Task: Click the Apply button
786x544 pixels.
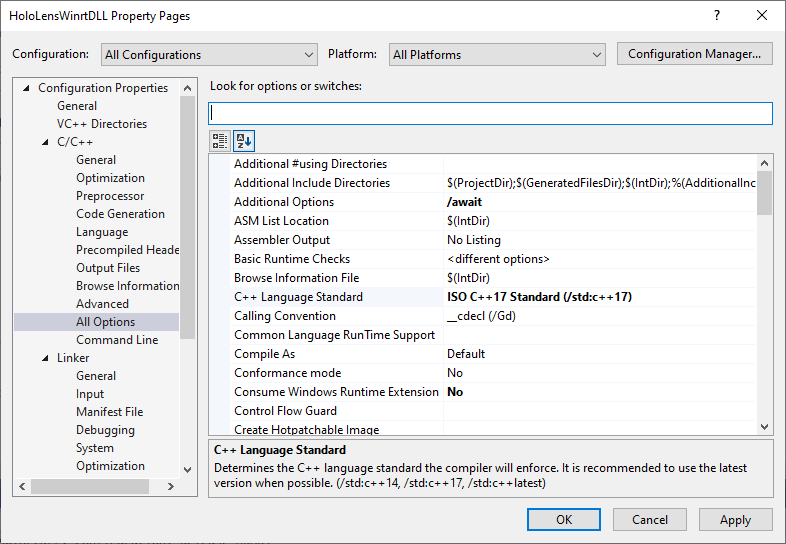Action: coord(735,519)
